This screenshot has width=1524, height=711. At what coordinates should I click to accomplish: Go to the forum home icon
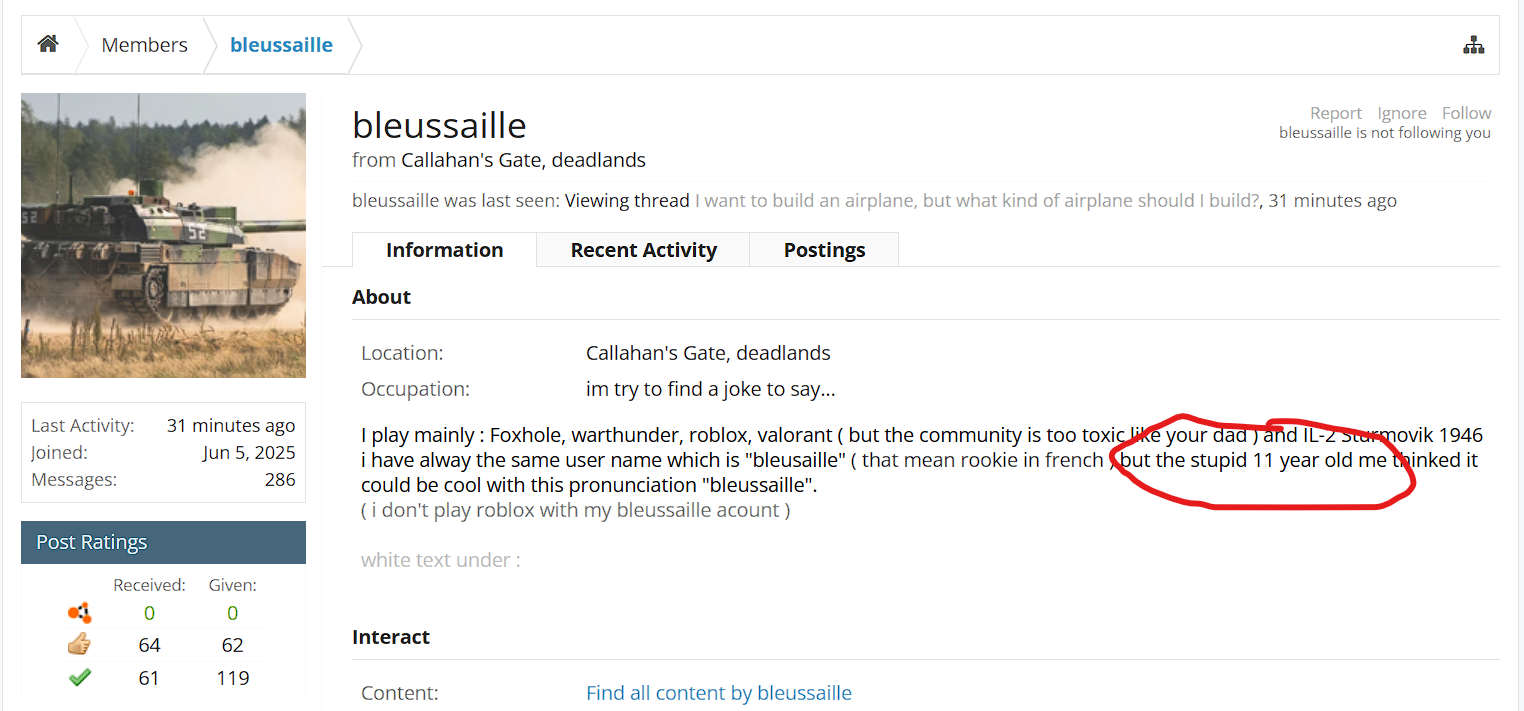(x=48, y=45)
